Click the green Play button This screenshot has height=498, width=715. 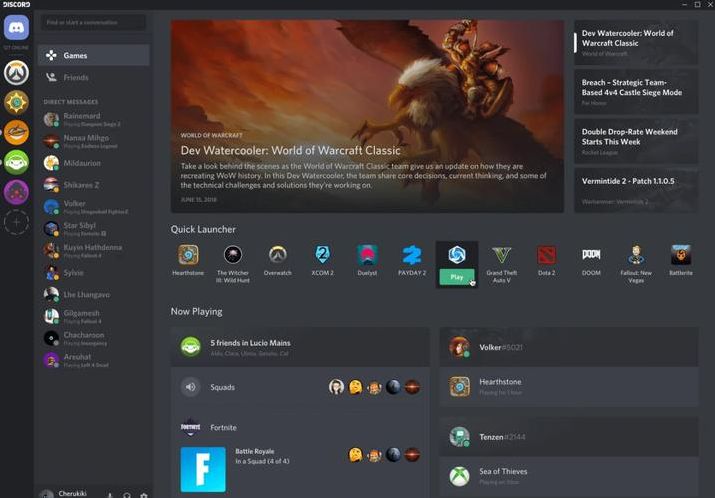pyautogui.click(x=457, y=277)
